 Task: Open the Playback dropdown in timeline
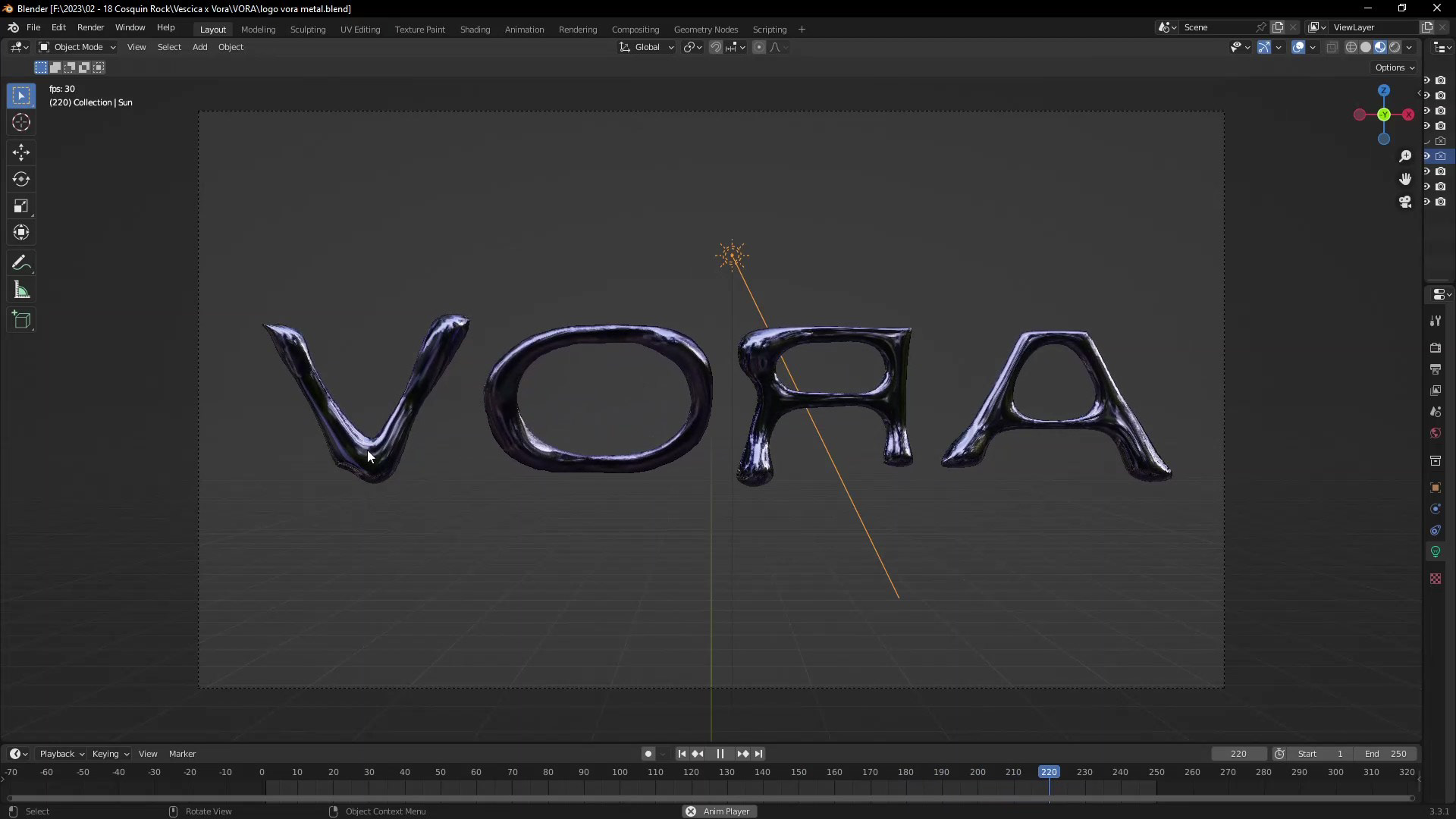[61, 754]
